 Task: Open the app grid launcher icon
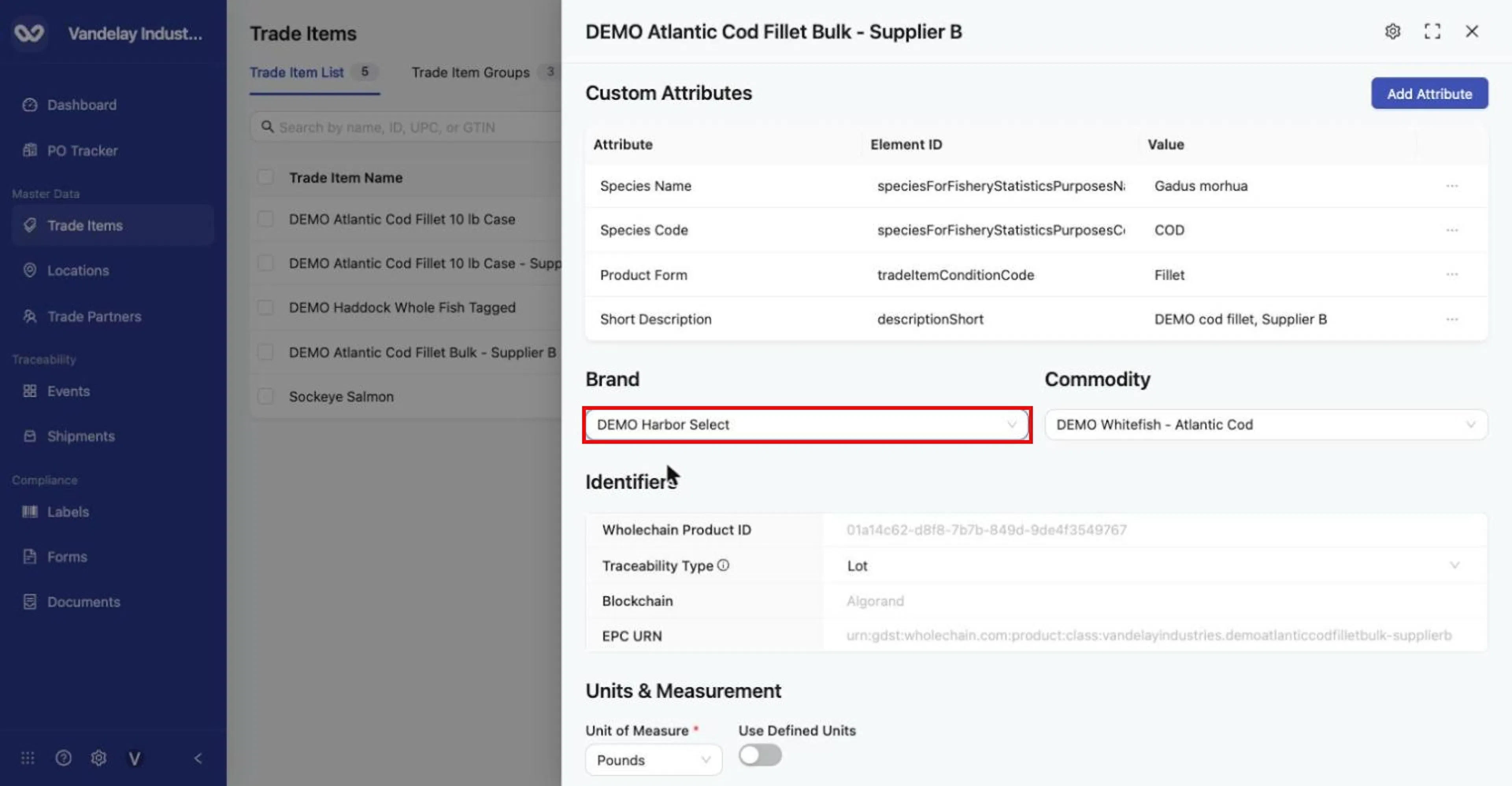[x=28, y=758]
